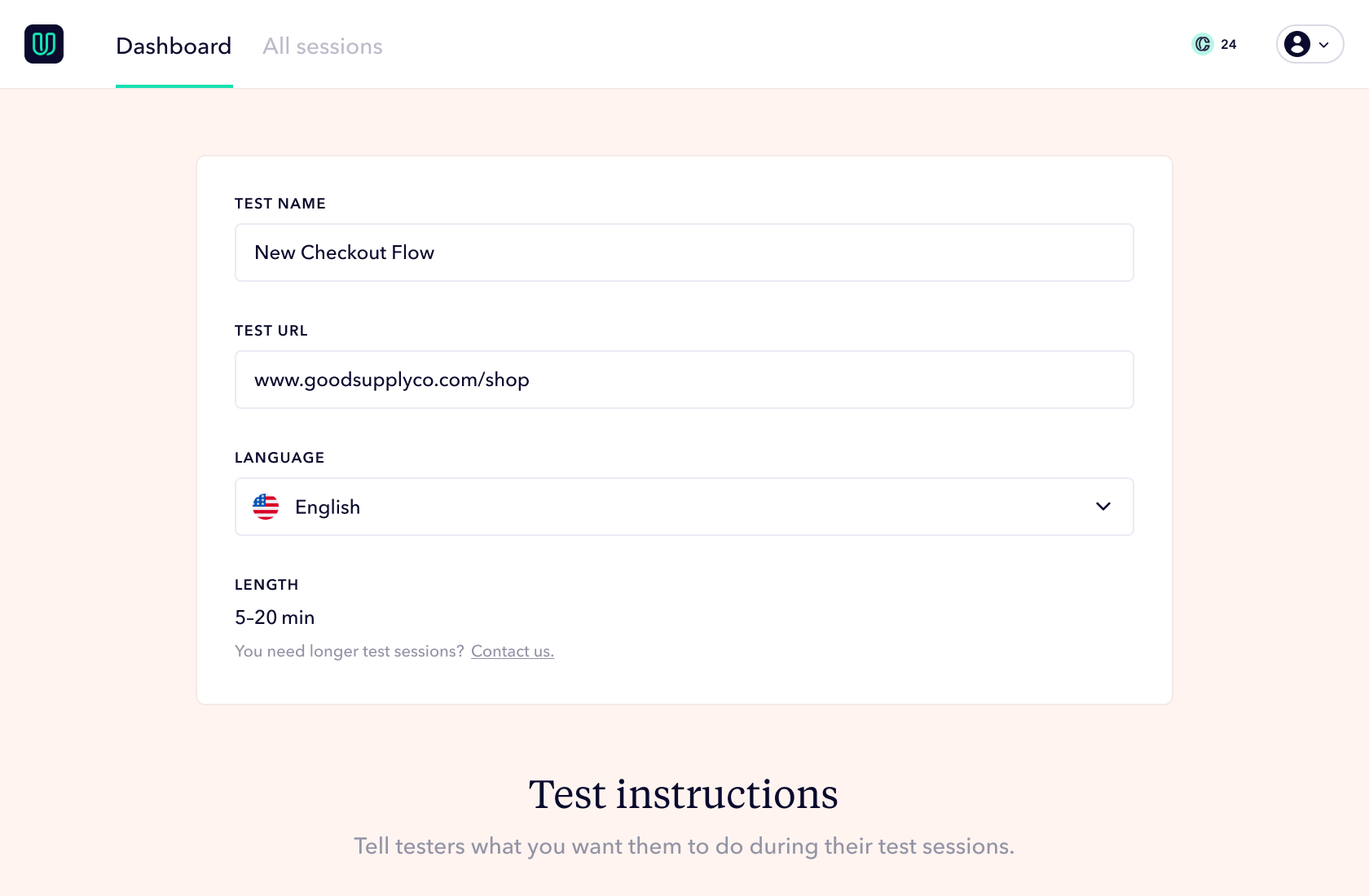Screen dimensions: 1369x896
Task: Focus the New Checkout Flow name field
Action: pyautogui.click(x=683, y=253)
